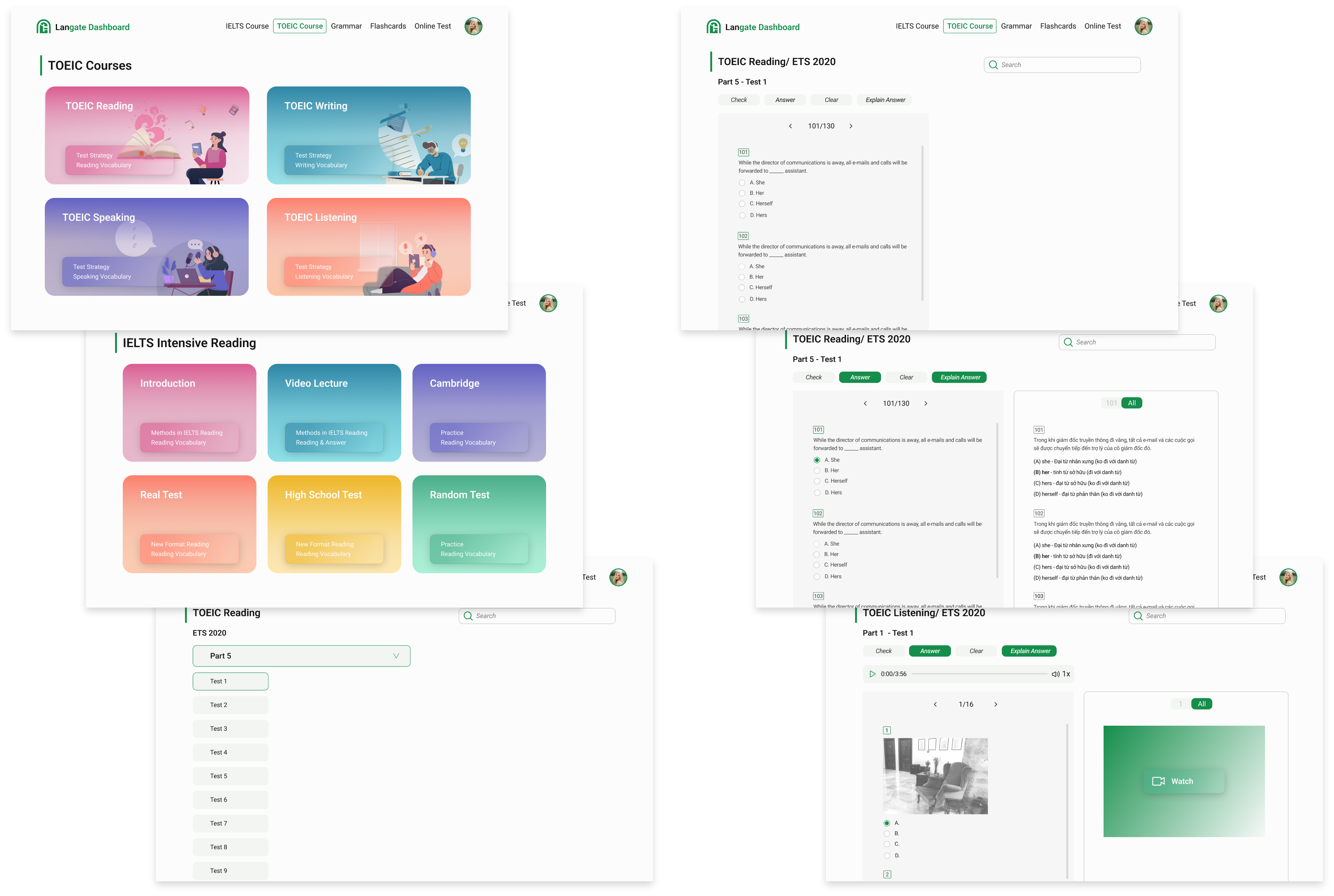Select option C. Herself for question 102 top-right window
This screenshot has height=896, width=1334.
[x=742, y=288]
